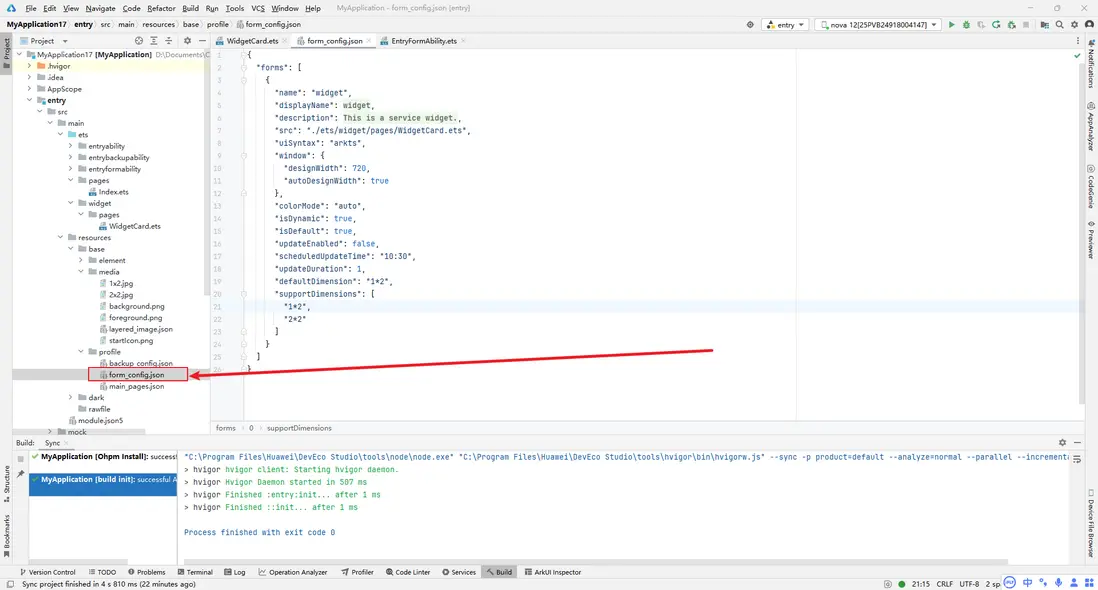Click the Search Everywhere magnifier icon
The image size is (1098, 590).
tap(1059, 24)
